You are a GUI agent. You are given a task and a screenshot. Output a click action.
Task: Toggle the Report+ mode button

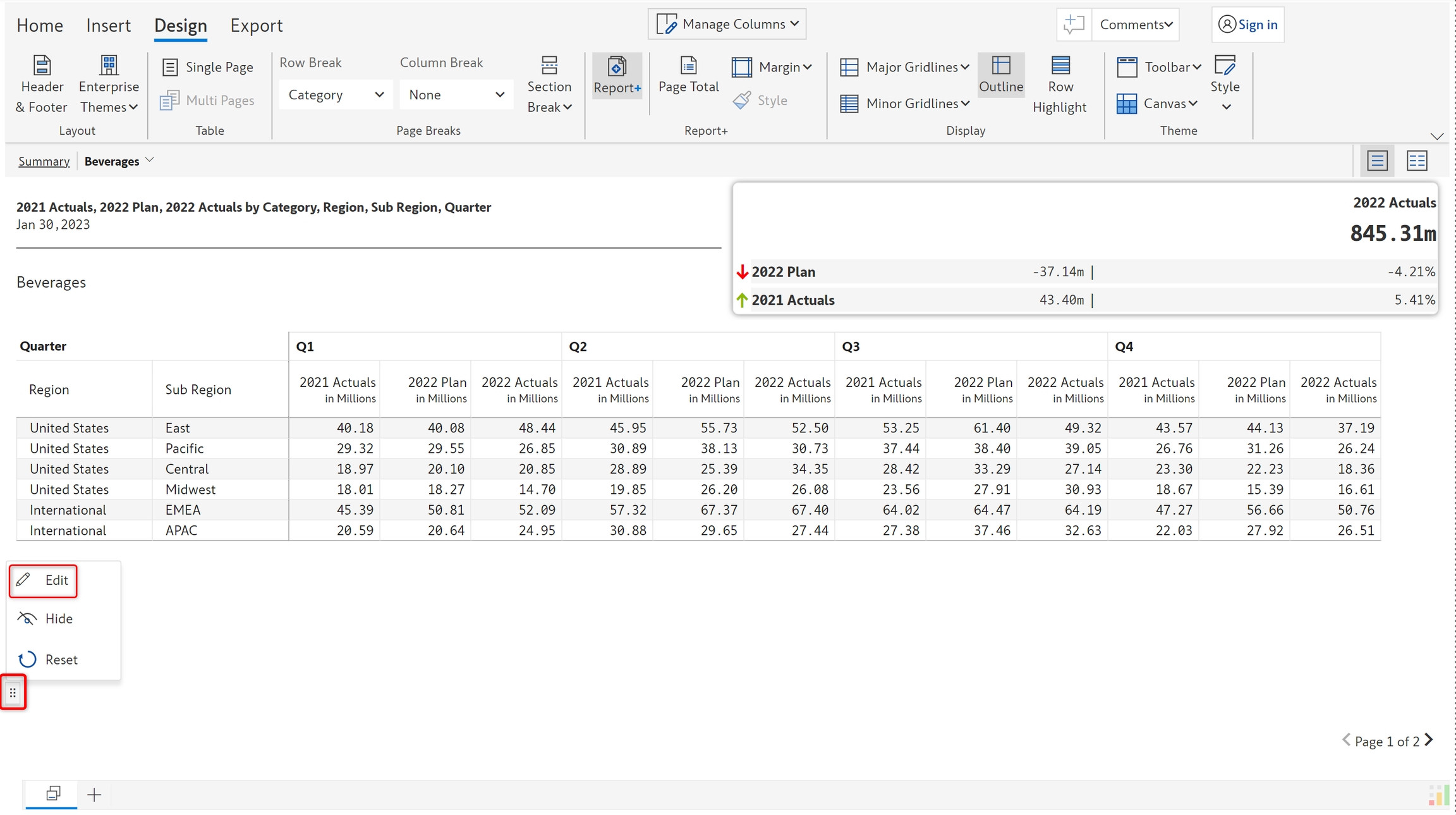[x=617, y=75]
